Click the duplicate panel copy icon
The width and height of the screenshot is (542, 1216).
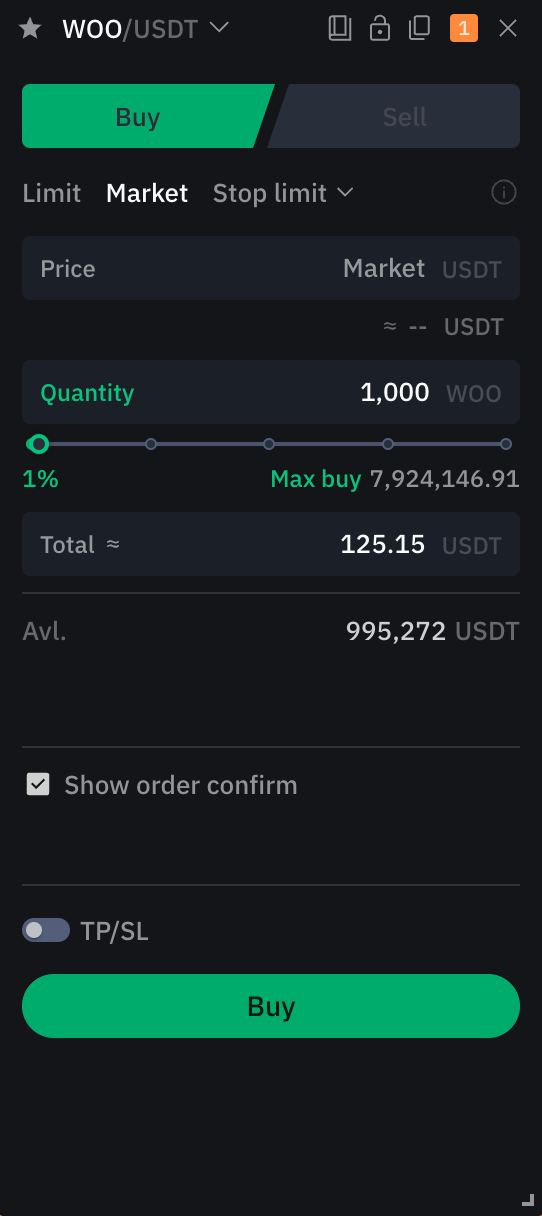(420, 28)
